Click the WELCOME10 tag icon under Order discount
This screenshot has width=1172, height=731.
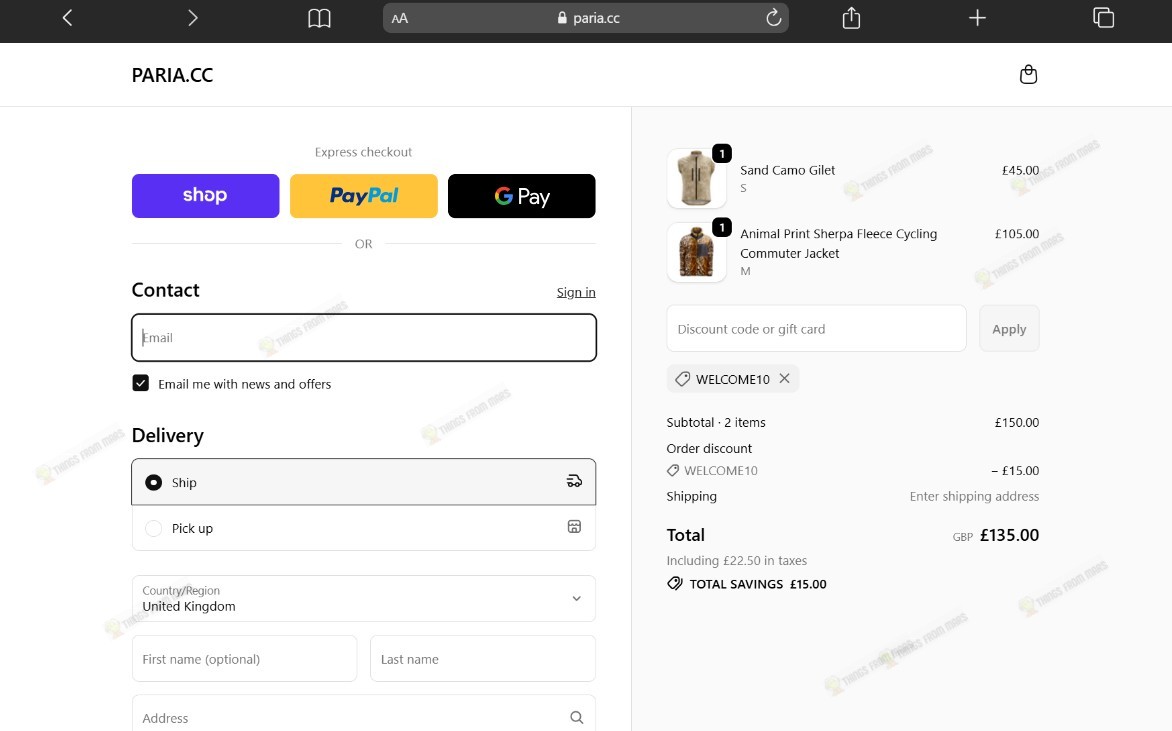pos(673,470)
